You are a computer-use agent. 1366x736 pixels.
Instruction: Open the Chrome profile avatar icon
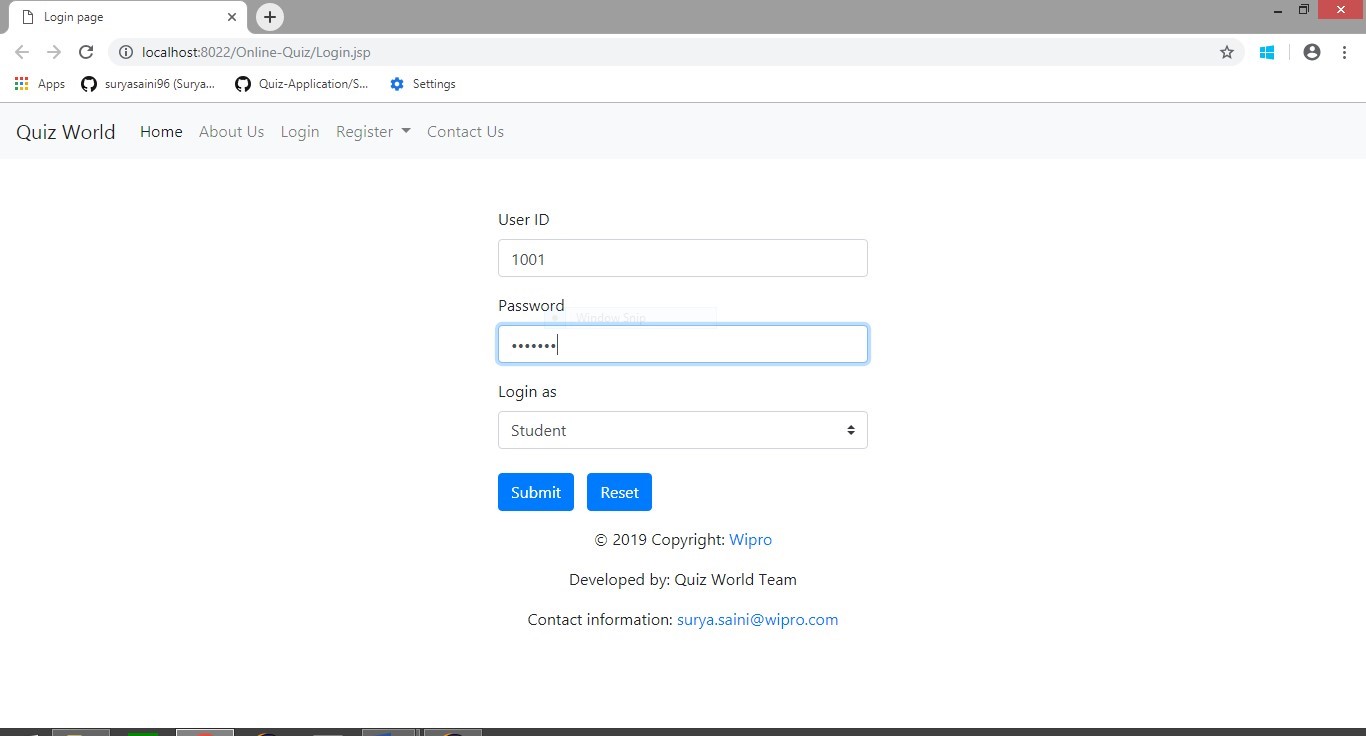pyautogui.click(x=1312, y=52)
